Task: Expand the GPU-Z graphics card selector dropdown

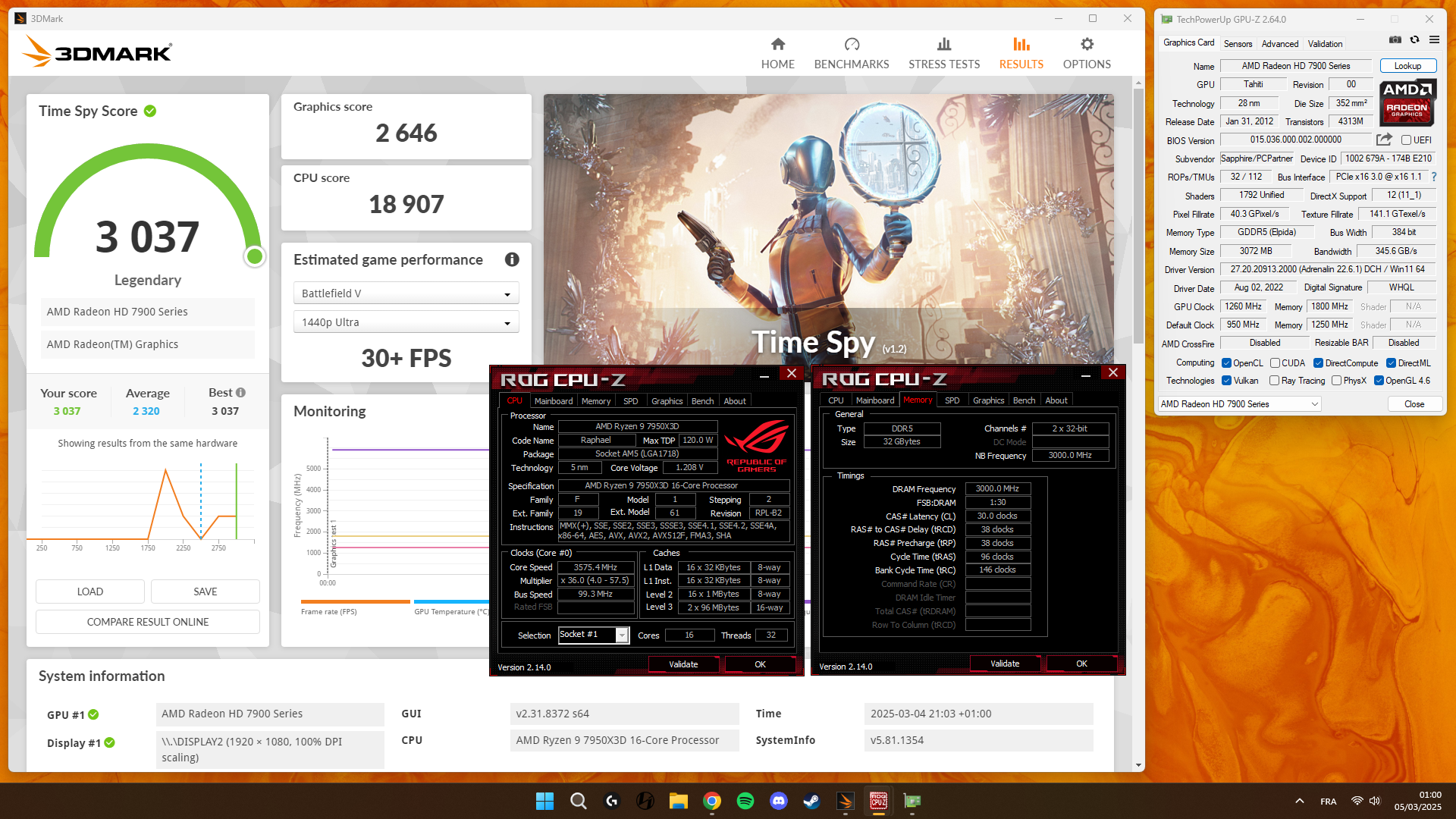Action: (x=1239, y=404)
